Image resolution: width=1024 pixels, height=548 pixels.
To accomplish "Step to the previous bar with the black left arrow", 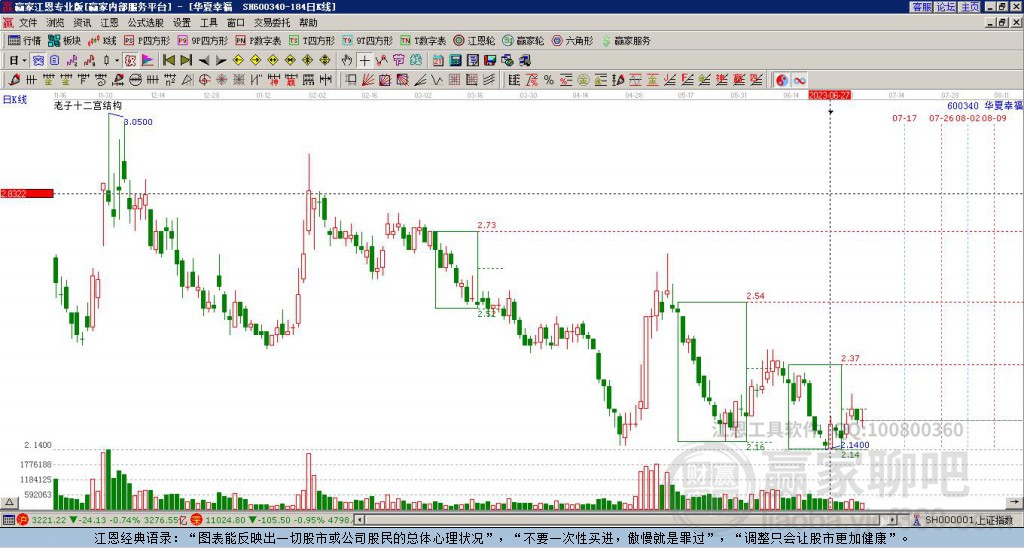I will [x=204, y=61].
